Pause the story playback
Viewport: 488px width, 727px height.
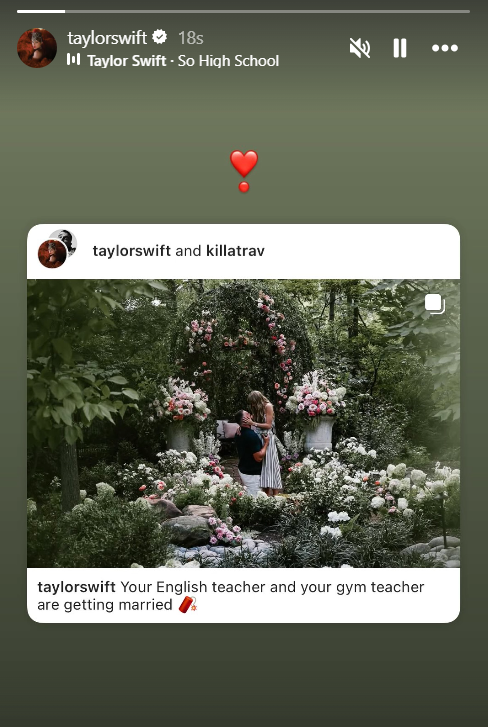(x=399, y=48)
